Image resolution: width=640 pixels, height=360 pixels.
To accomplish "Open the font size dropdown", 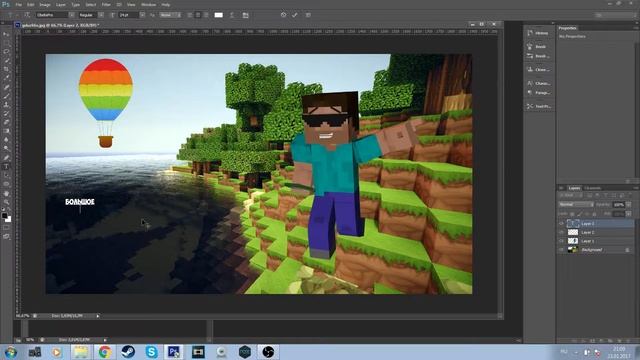I will [x=142, y=15].
